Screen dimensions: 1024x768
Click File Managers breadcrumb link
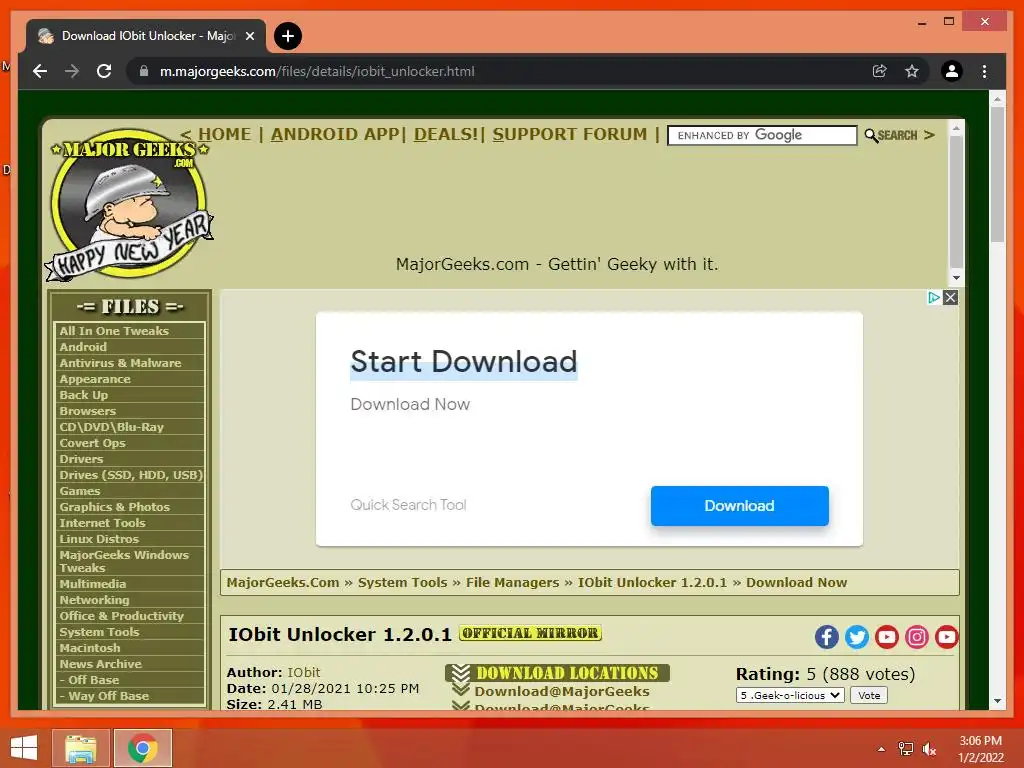pos(513,583)
